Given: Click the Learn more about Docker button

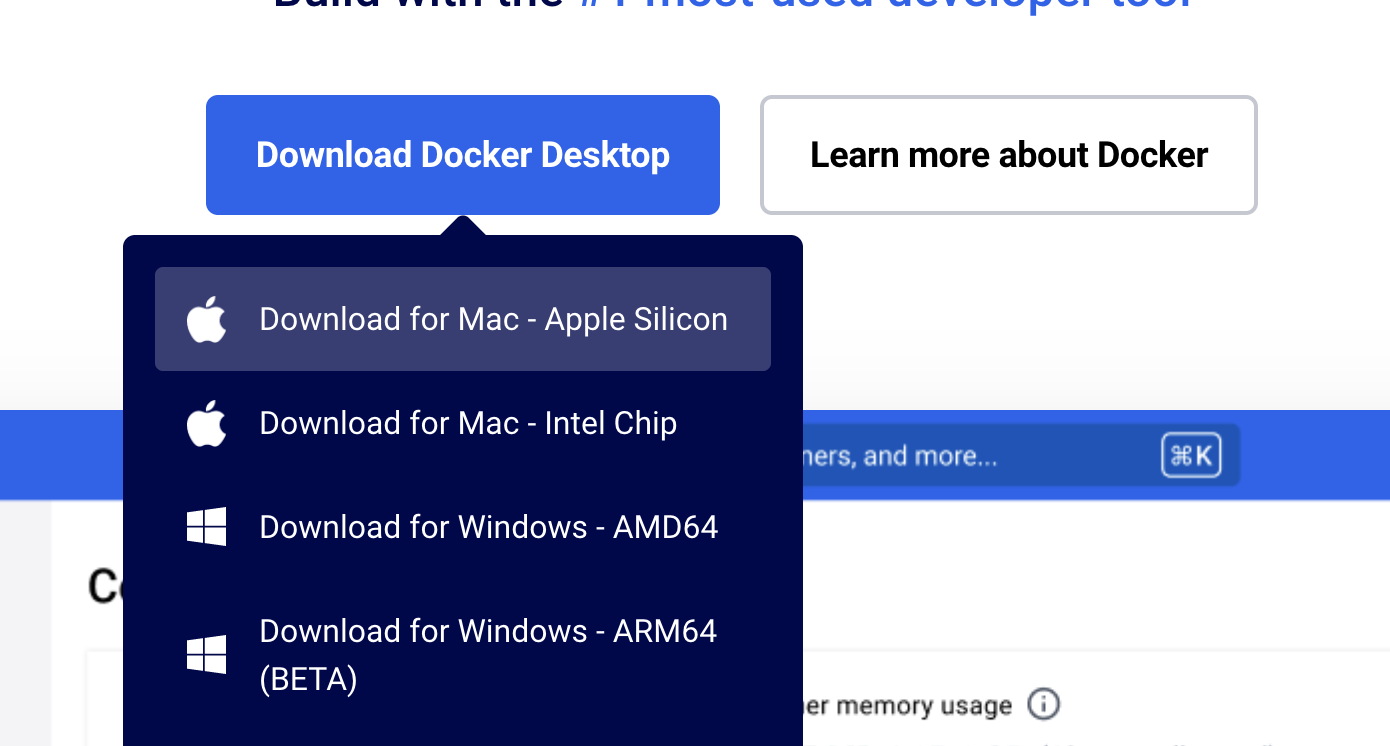Looking at the screenshot, I should [x=1009, y=155].
